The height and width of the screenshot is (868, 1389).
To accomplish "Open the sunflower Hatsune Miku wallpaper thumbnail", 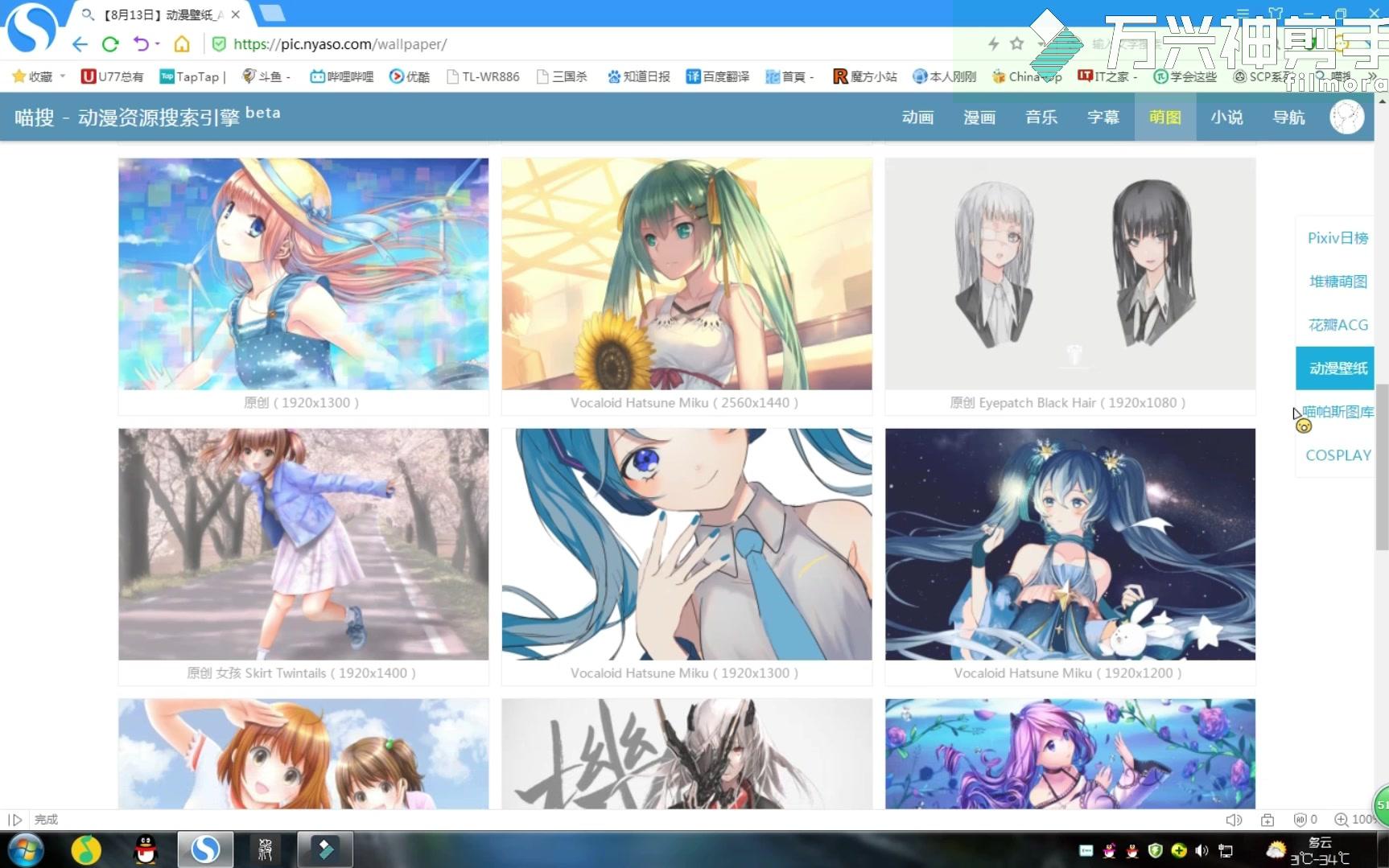I will pos(686,274).
